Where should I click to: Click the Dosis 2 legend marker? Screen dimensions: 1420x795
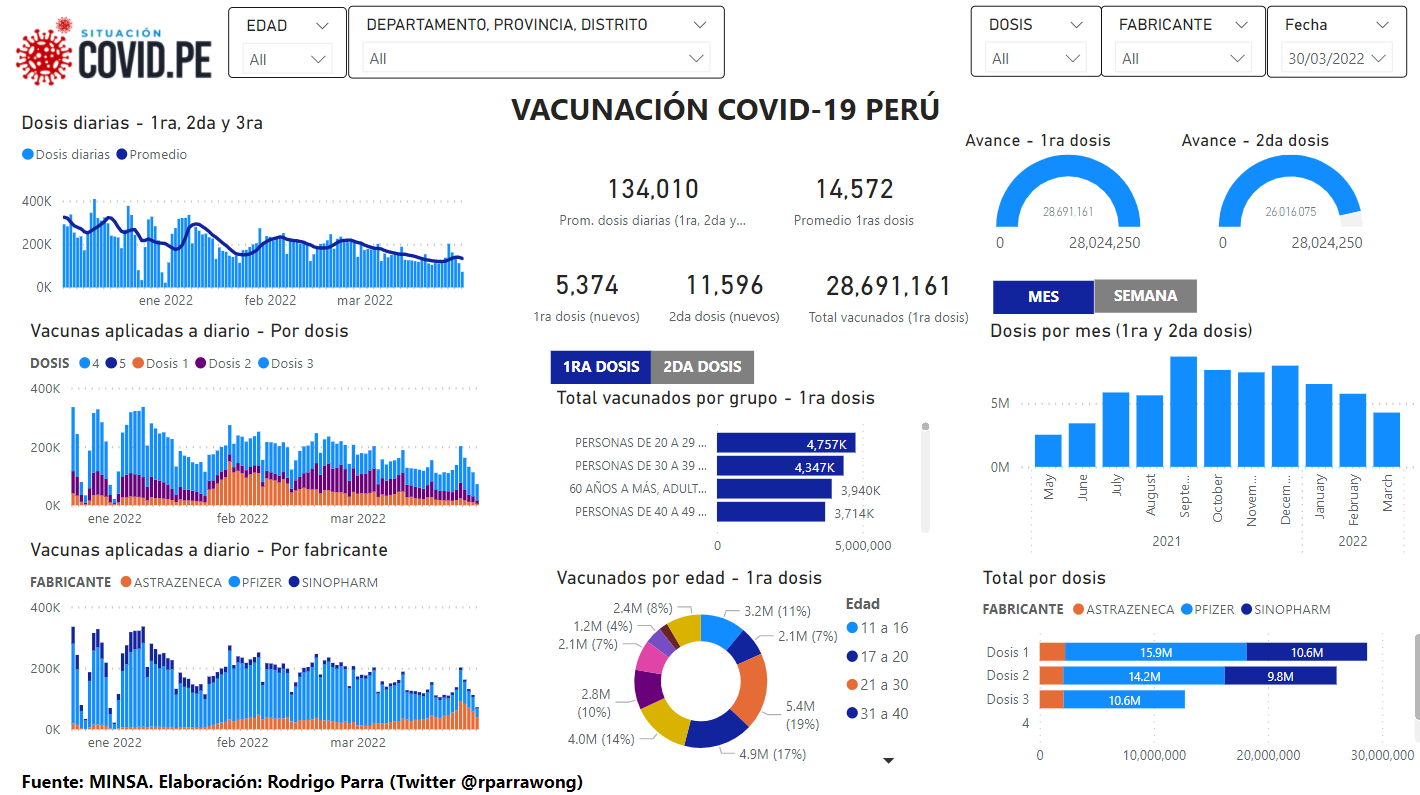click(x=201, y=364)
